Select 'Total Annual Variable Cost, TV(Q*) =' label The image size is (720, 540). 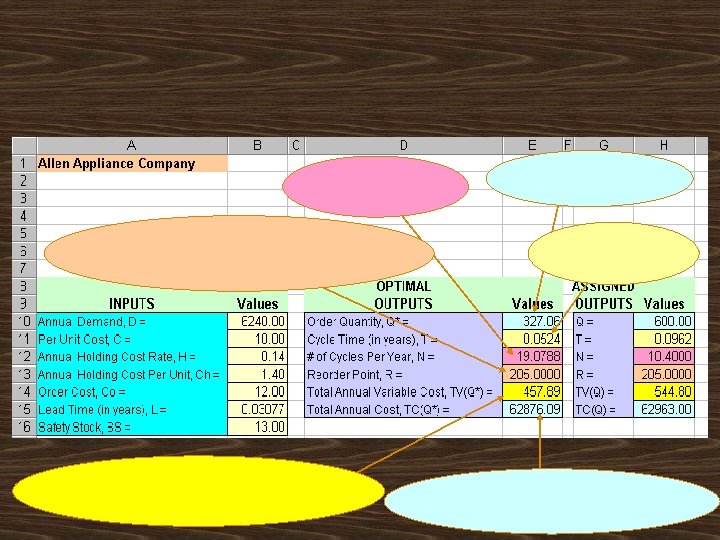pyautogui.click(x=403, y=392)
